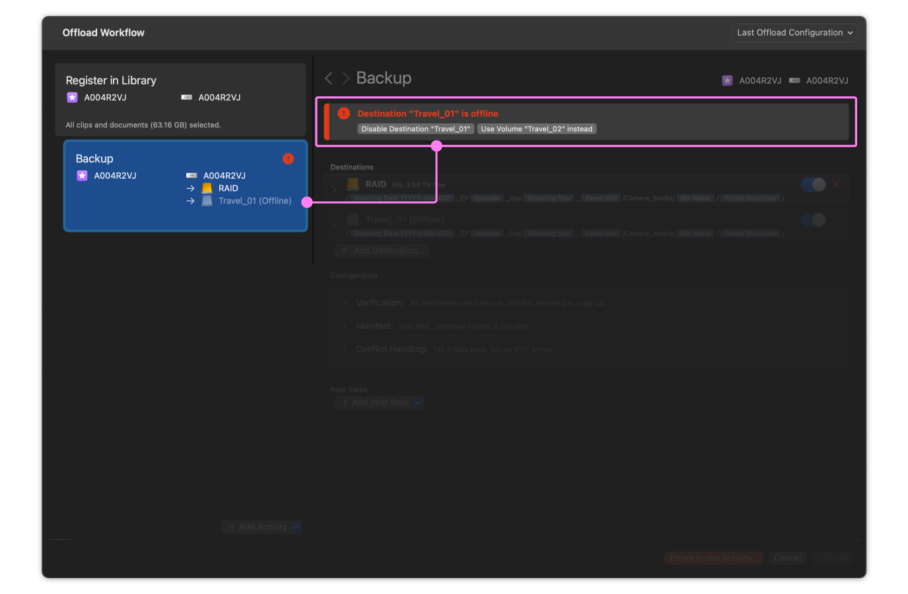This screenshot has height=594, width=908.
Task: Click the Destinations section label
Action: (x=352, y=167)
